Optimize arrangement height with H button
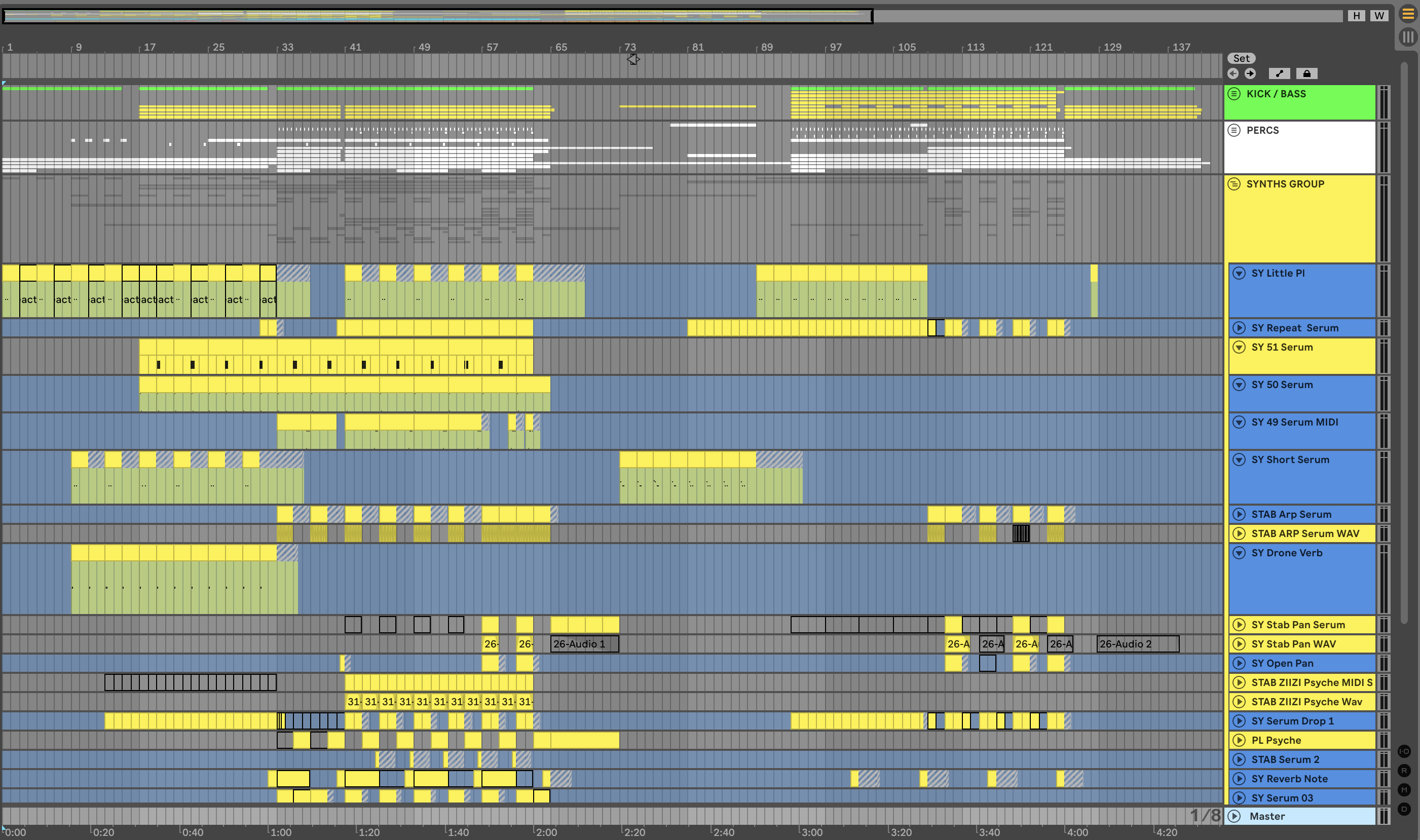The image size is (1420, 840). 1357,16
